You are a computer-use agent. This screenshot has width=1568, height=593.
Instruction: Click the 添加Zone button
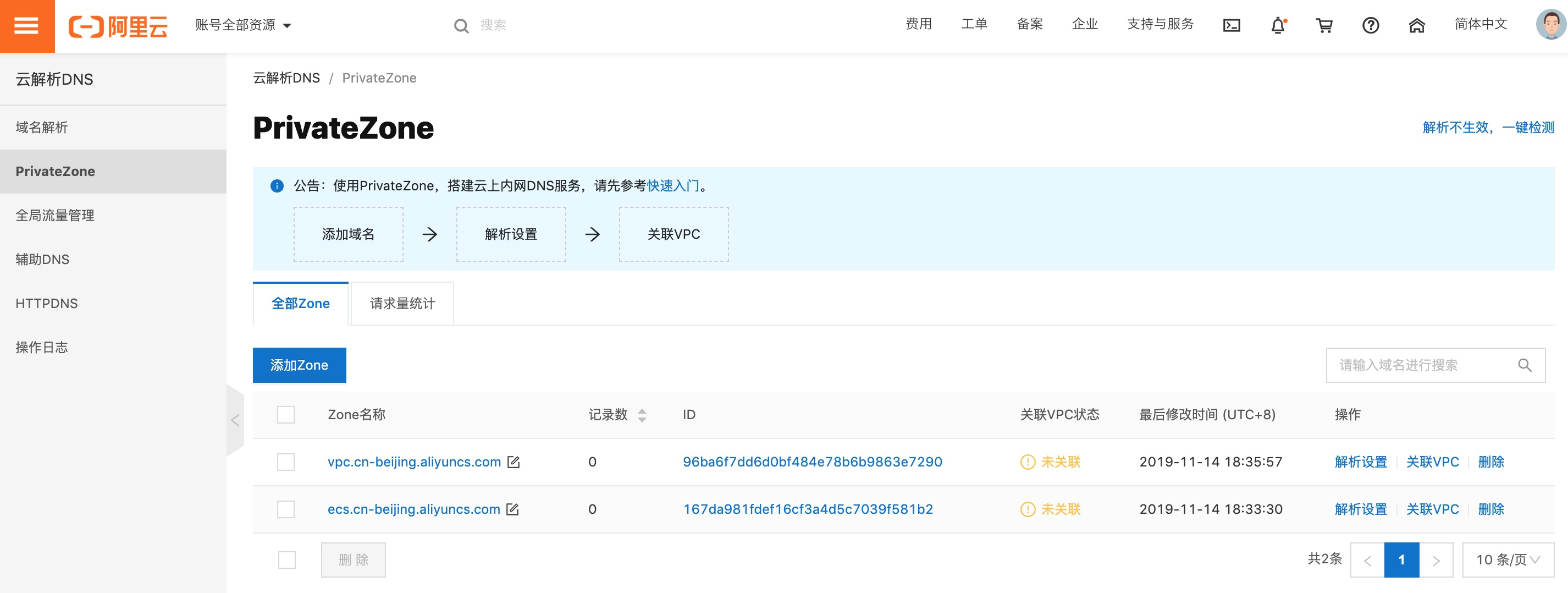coord(300,365)
